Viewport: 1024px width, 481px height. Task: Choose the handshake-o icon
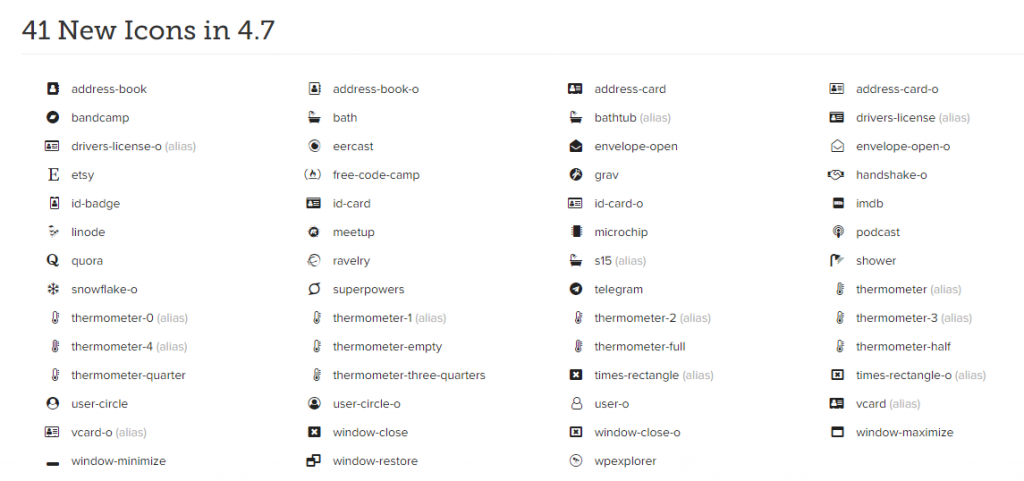837,175
